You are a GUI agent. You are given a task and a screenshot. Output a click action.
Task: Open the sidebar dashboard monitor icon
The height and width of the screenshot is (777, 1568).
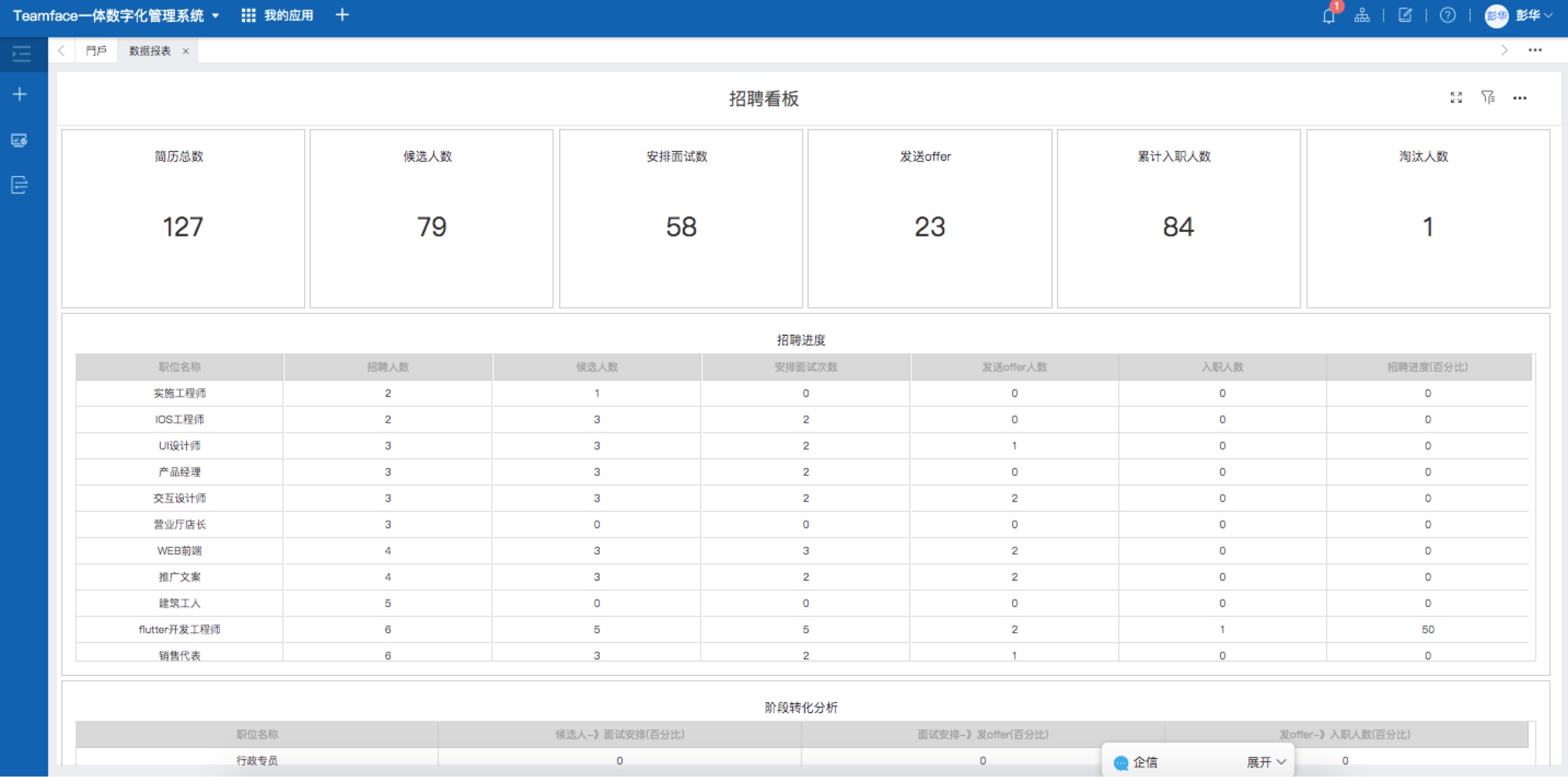pos(20,140)
